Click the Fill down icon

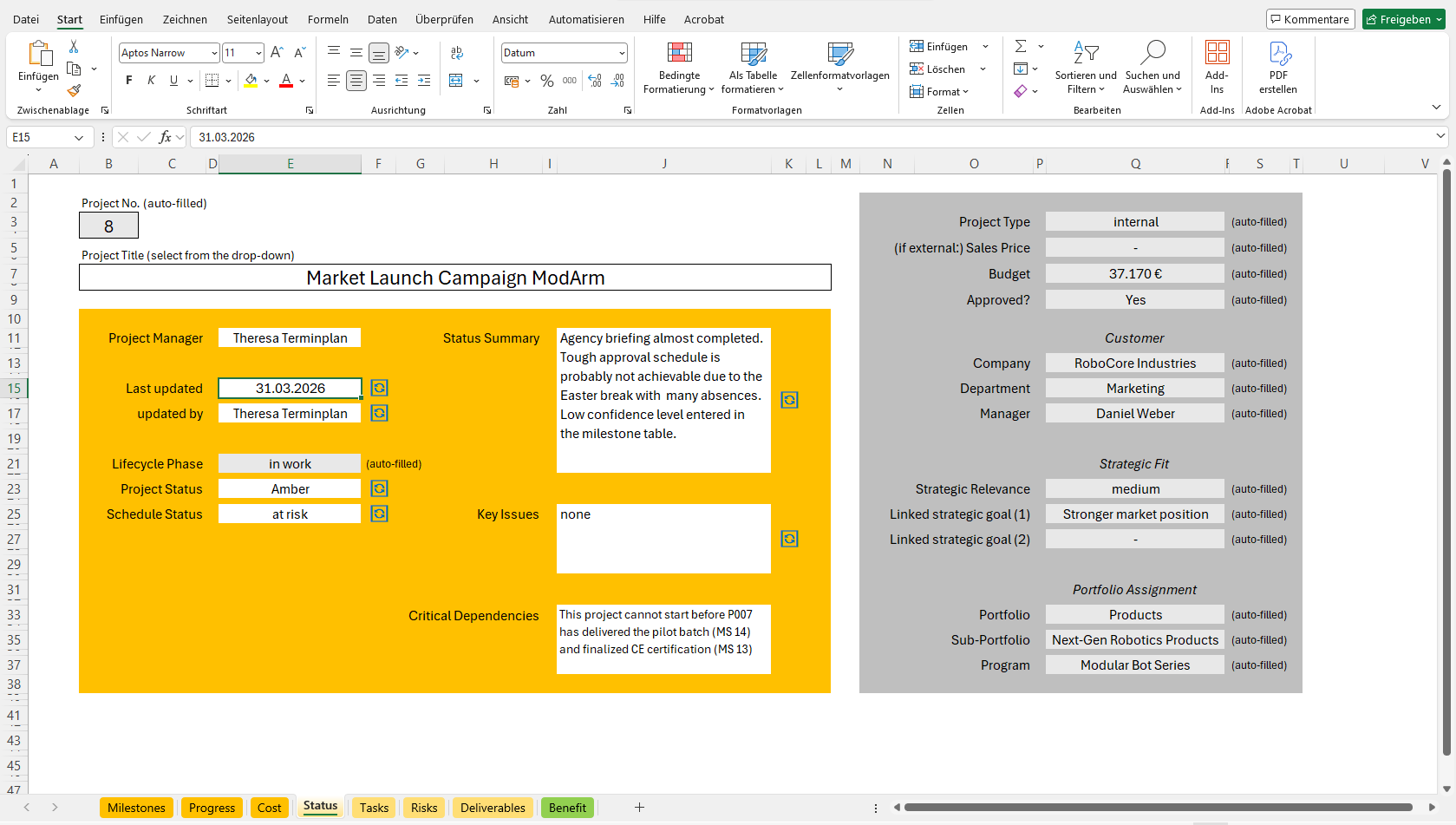tap(1021, 69)
